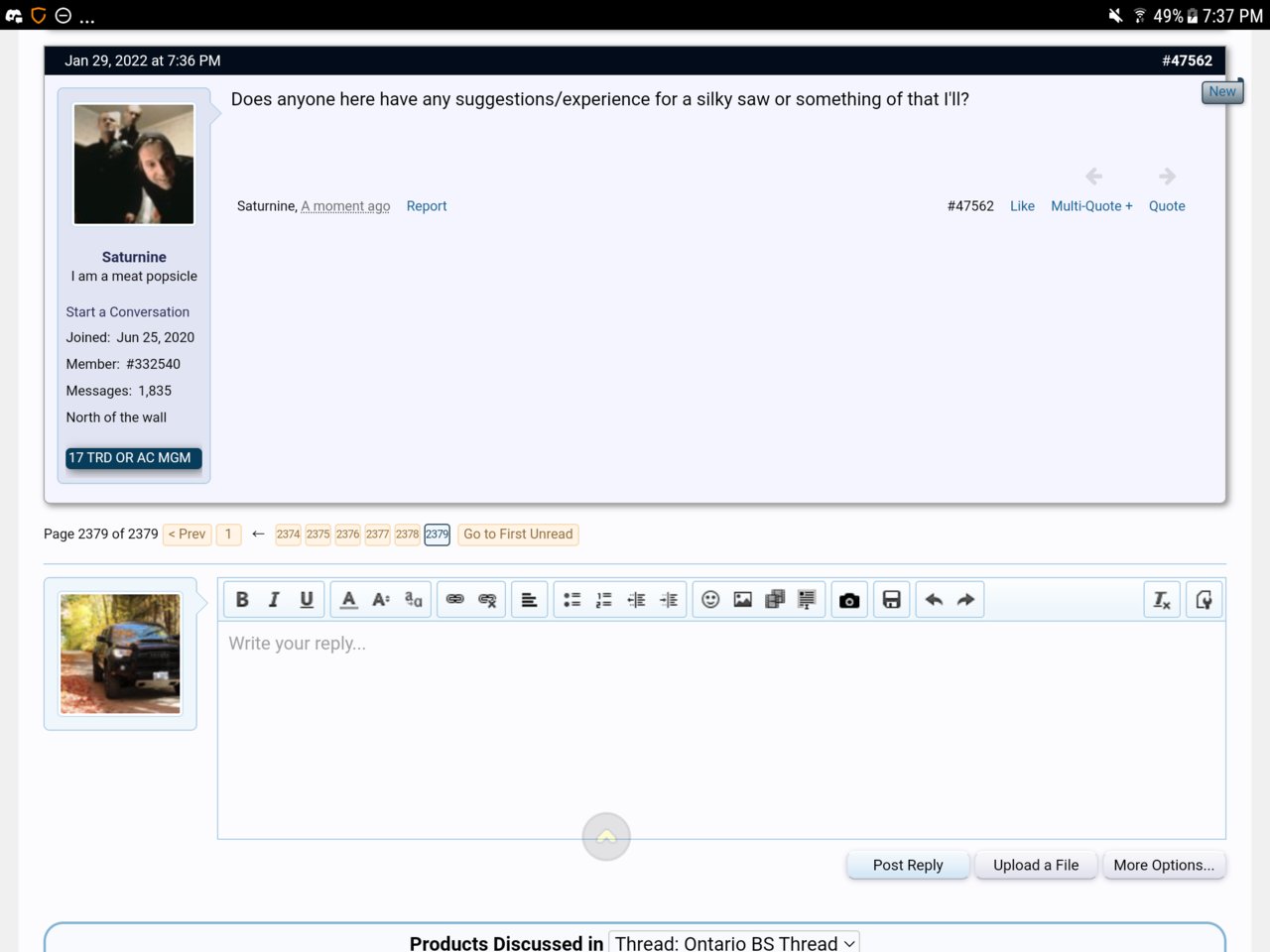1270x952 pixels.
Task: Start a Conversation with Saturnine
Action: click(127, 311)
